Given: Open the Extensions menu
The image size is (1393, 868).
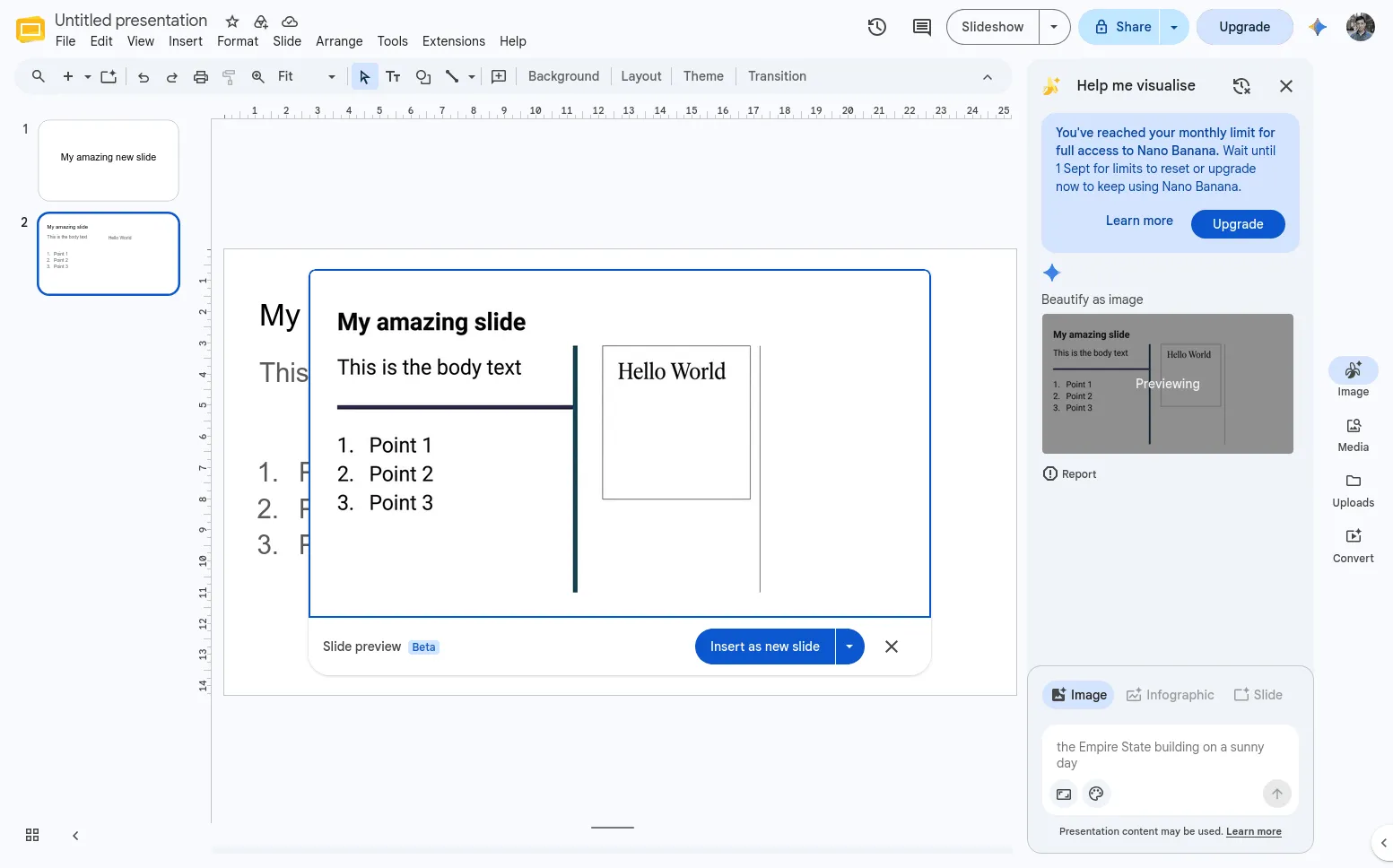Looking at the screenshot, I should [x=454, y=41].
